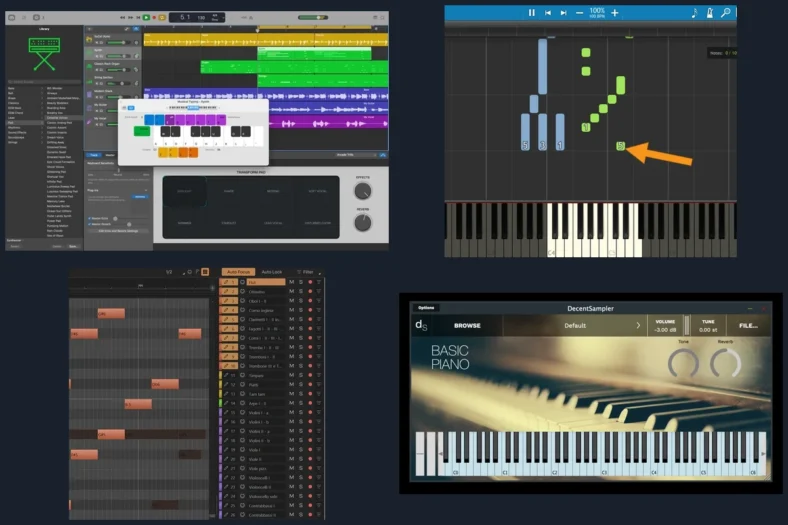Click the Library sound search field
Viewport: 788px width, 525px height.
click(x=44, y=82)
